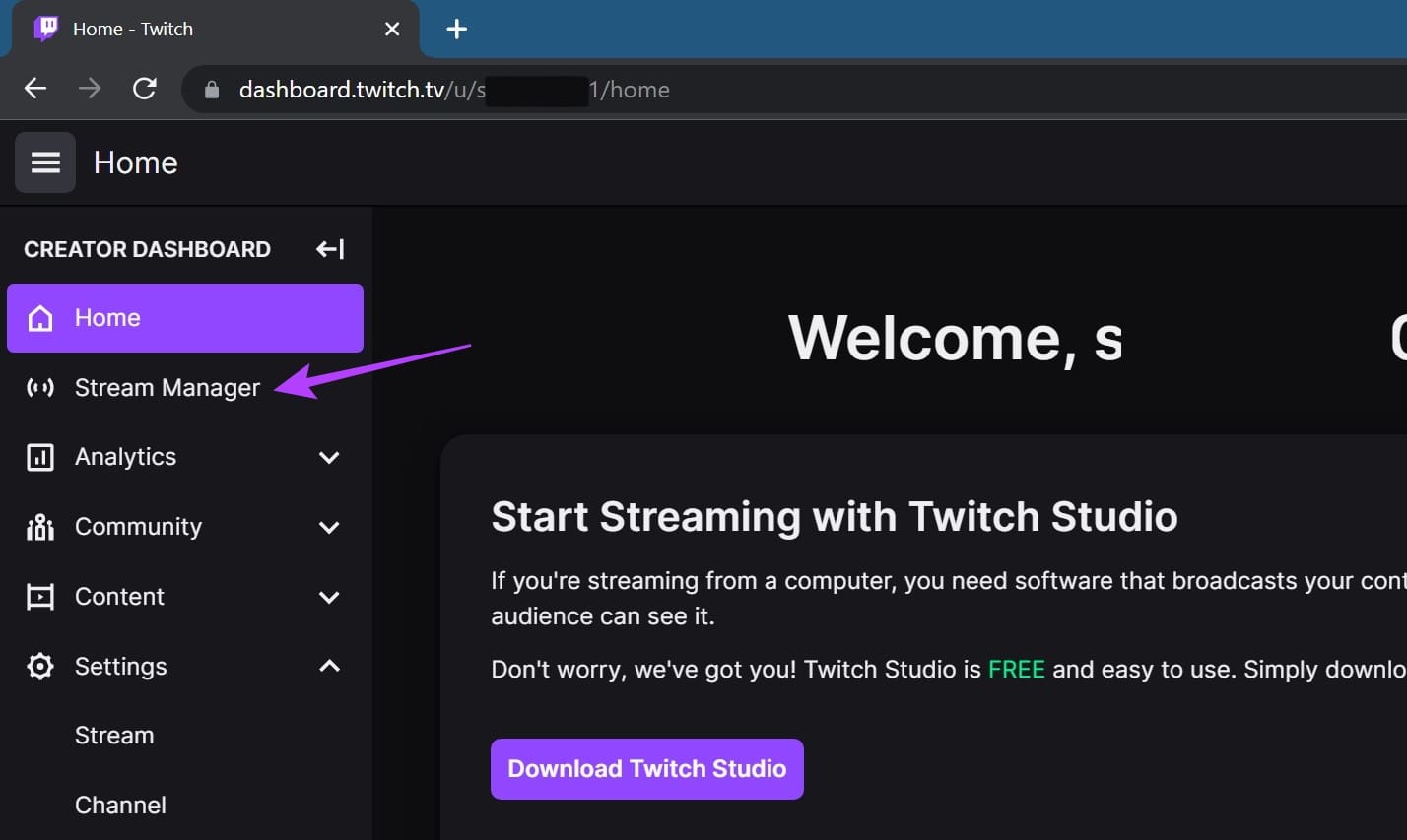1407x840 pixels.
Task: Click the CREATOR DASHBOARD heading
Action: (x=147, y=249)
